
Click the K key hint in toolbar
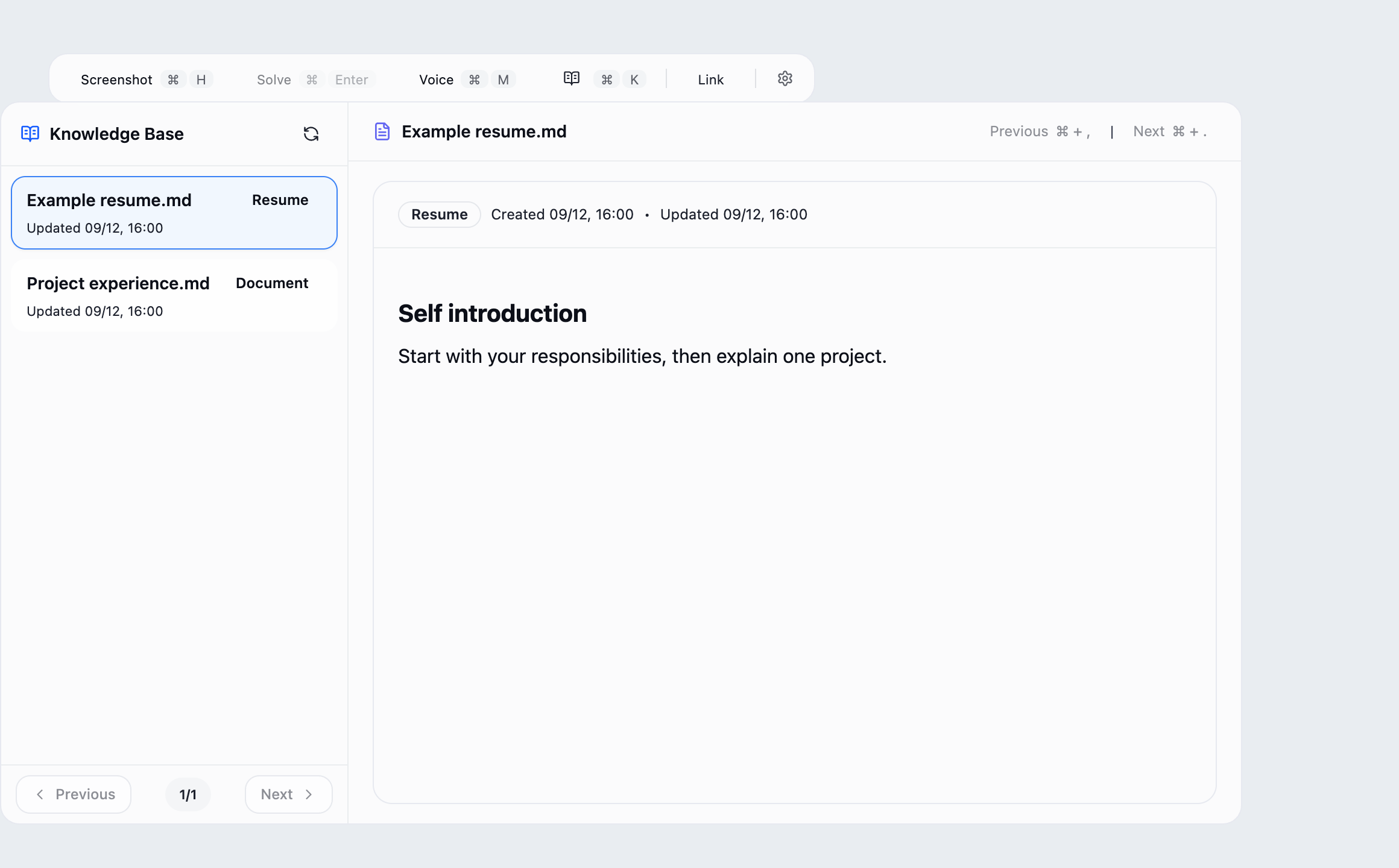(x=634, y=80)
